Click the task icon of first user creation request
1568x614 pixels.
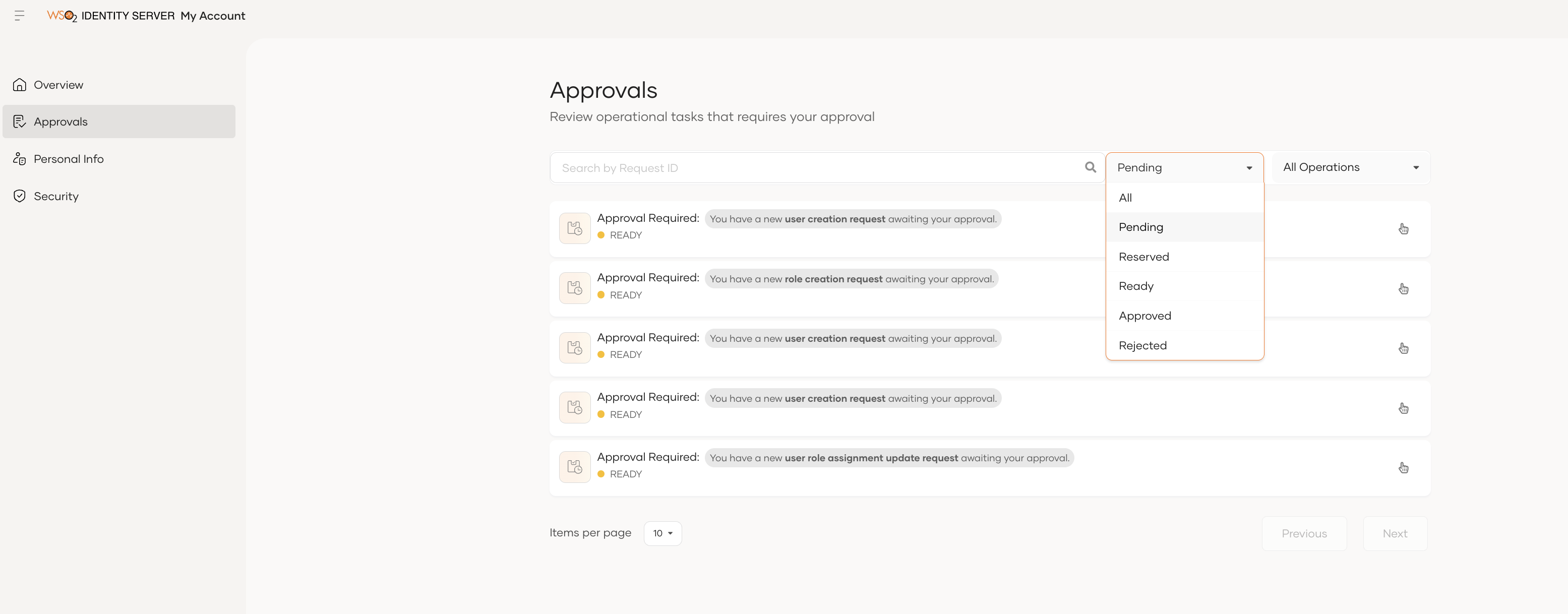575,228
